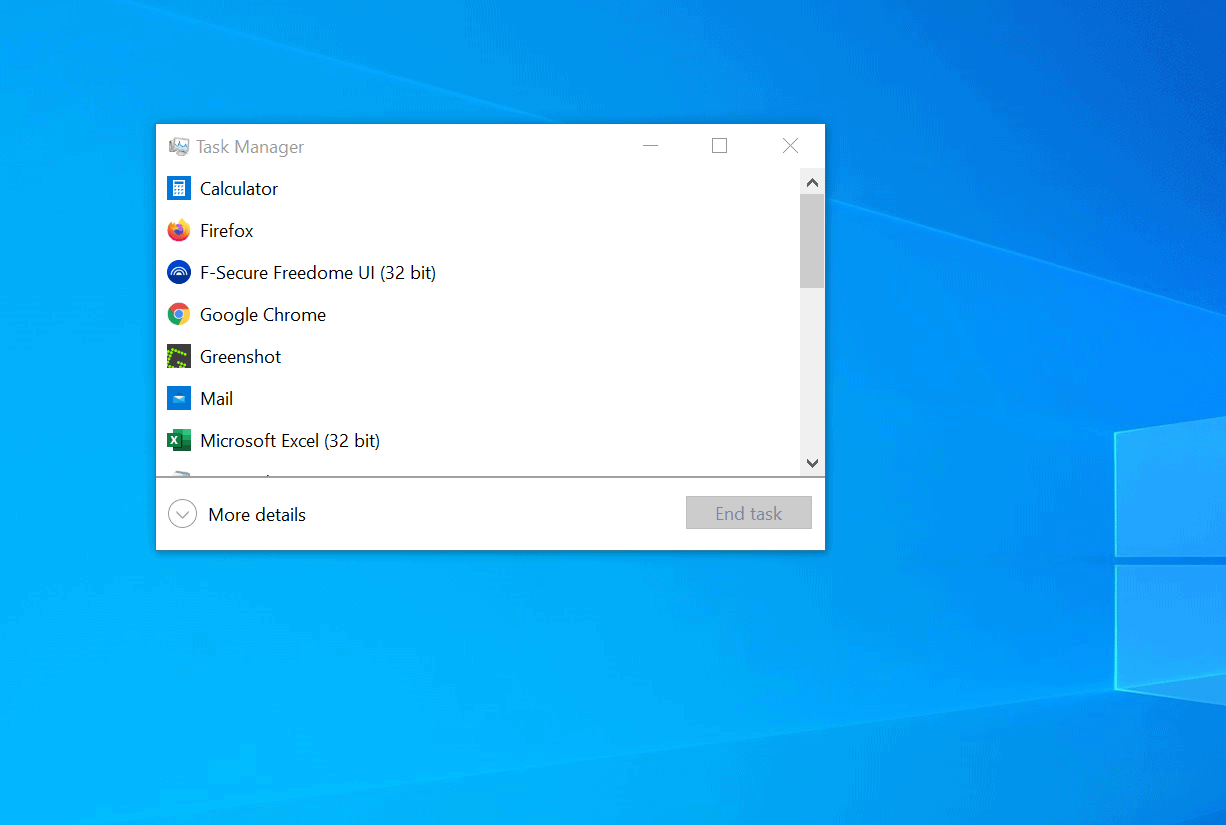This screenshot has height=825, width=1226.
Task: Click the Microsoft Excel icon
Action: coord(178,440)
